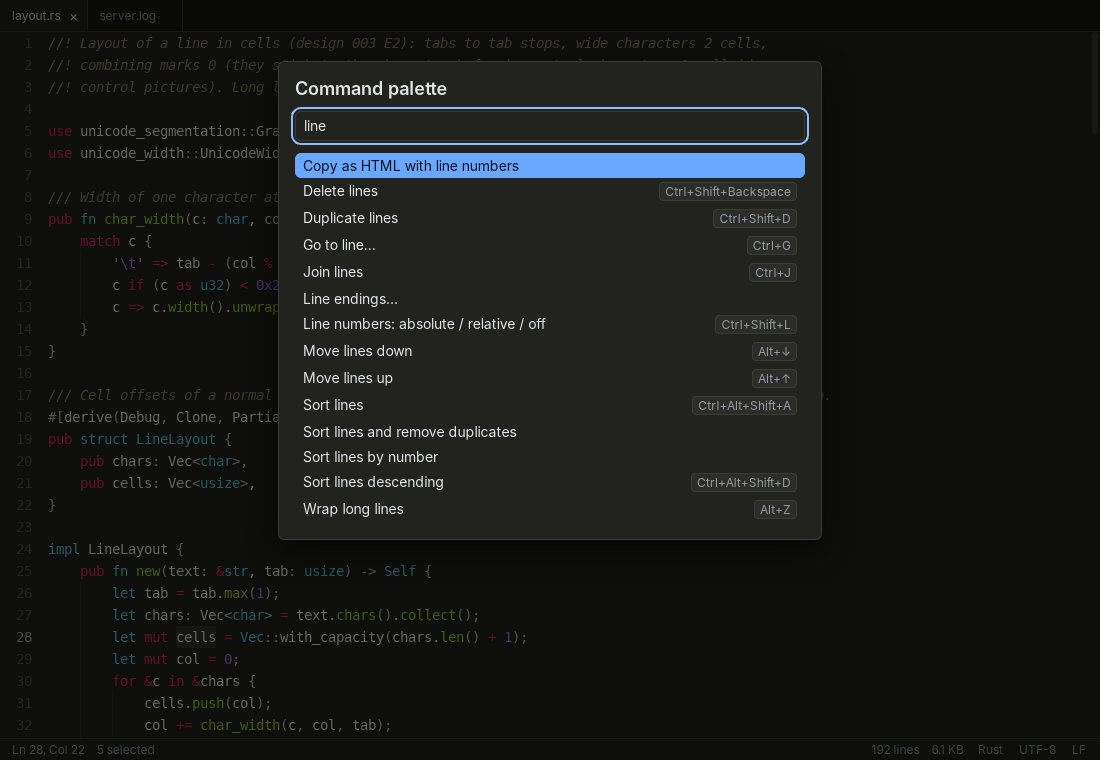Click the Command palette heading
The width and height of the screenshot is (1100, 760).
[x=370, y=88]
